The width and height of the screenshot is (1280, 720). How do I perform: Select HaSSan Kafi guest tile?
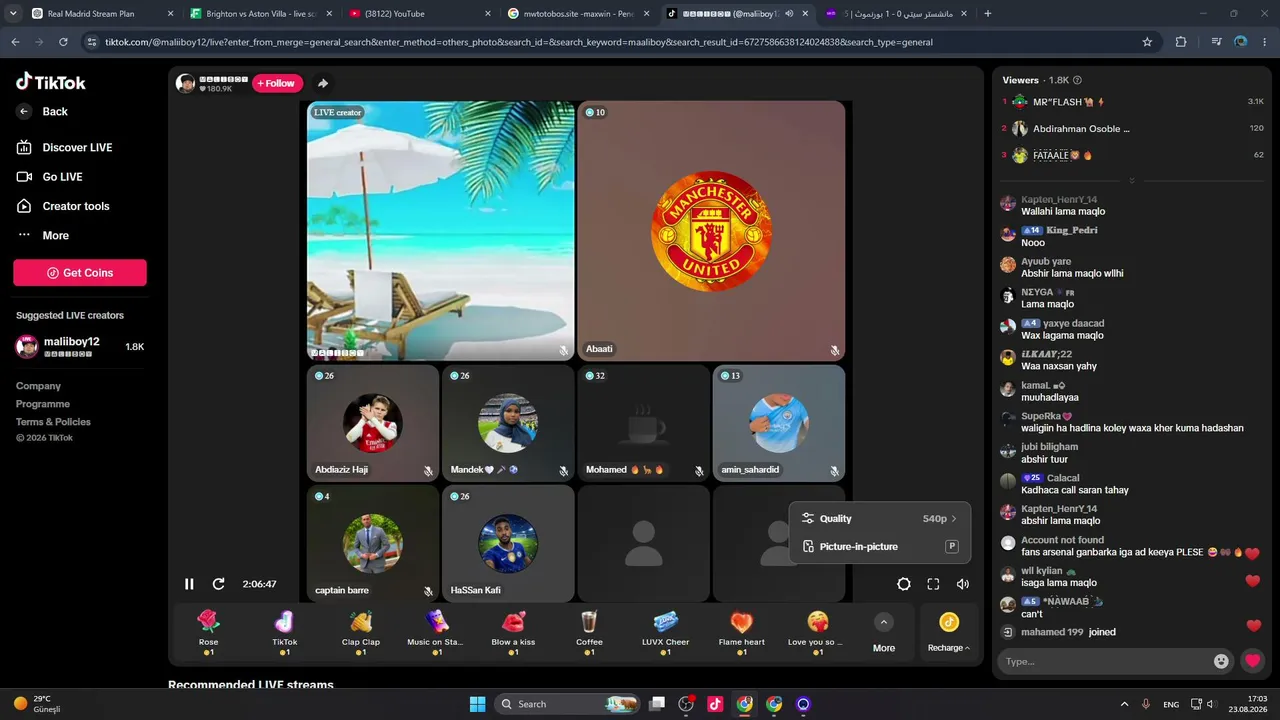(508, 543)
